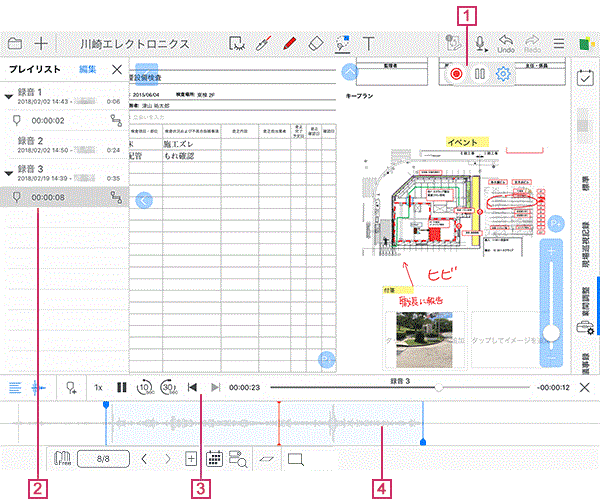
Task: Add a bookmark marker in playback bar
Action: 72,388
